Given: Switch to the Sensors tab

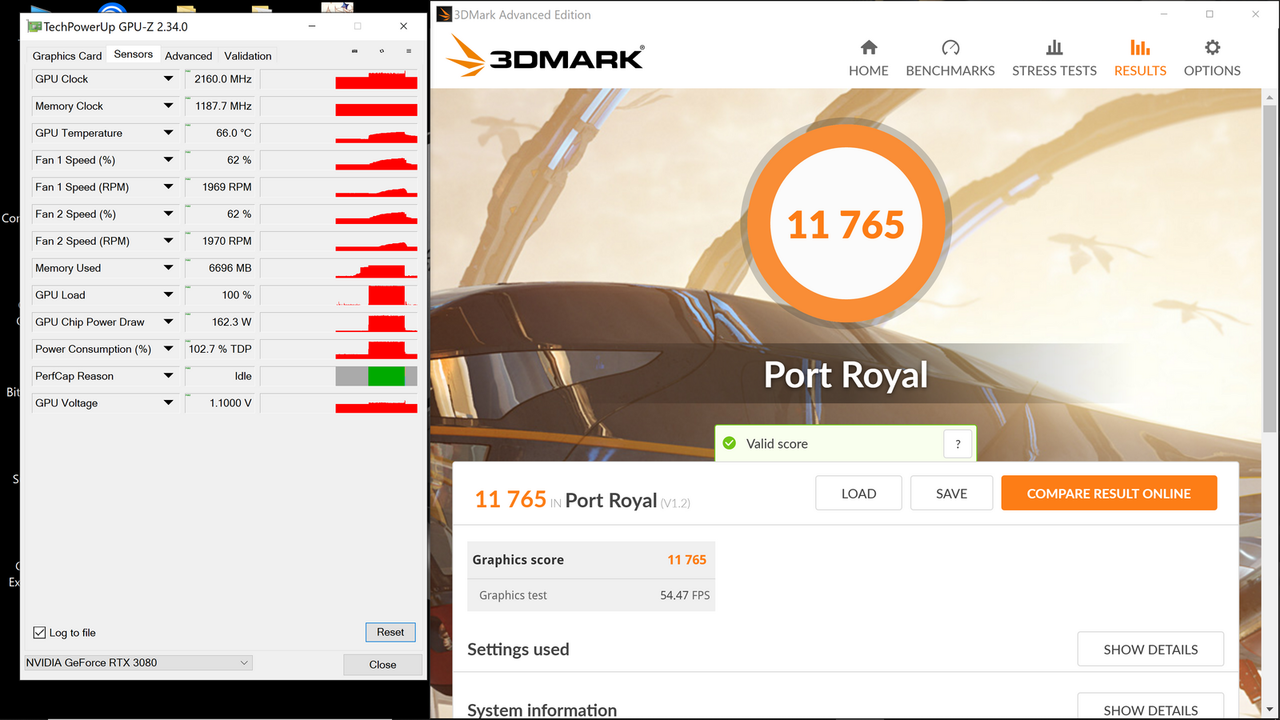Looking at the screenshot, I should click(133, 55).
